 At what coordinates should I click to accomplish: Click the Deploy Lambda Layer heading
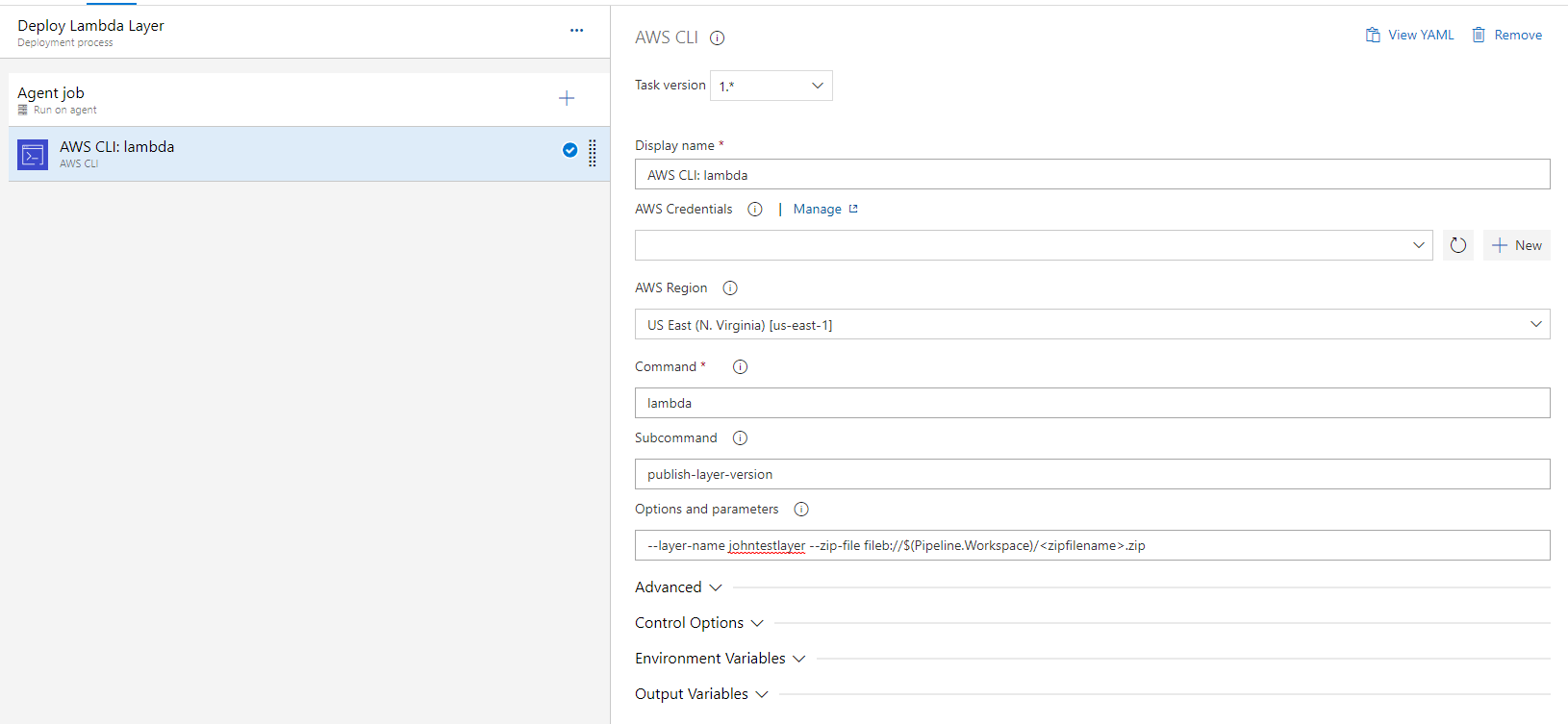coord(90,26)
